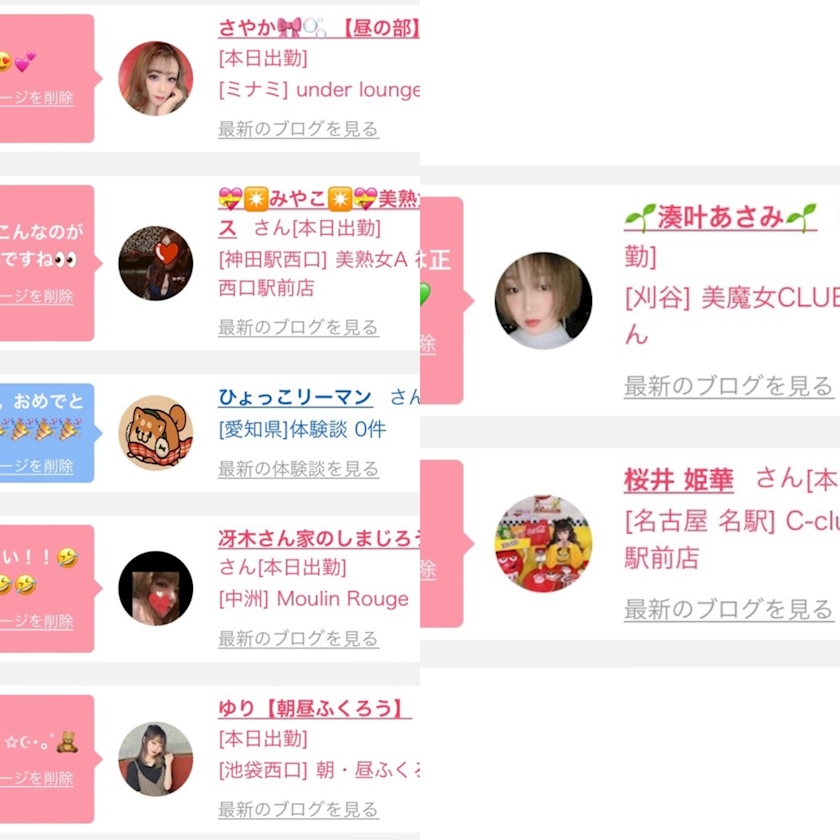The height and width of the screenshot is (840, 840).
Task: Delete message in blue おめでと bubble
Action: (36, 466)
